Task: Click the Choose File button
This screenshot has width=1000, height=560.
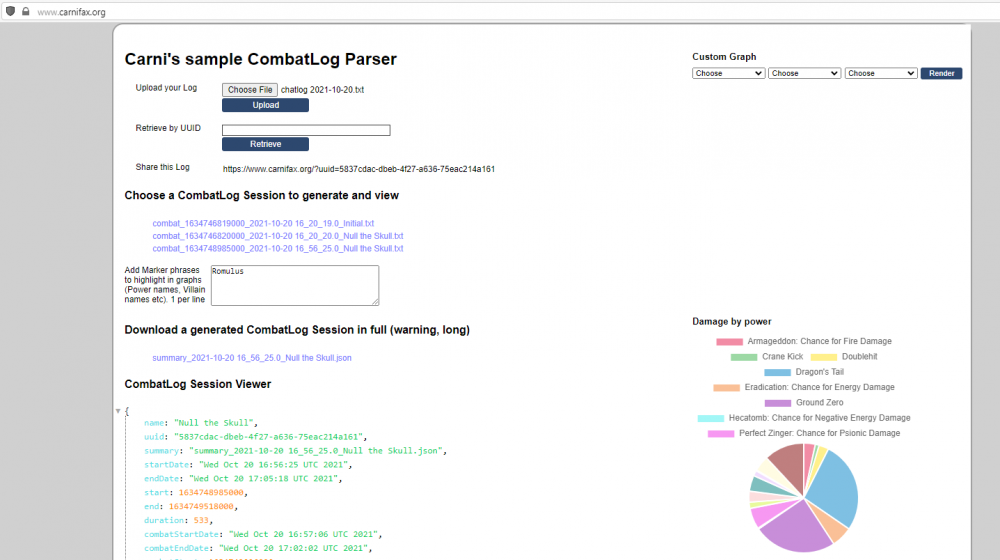Action: click(x=249, y=90)
